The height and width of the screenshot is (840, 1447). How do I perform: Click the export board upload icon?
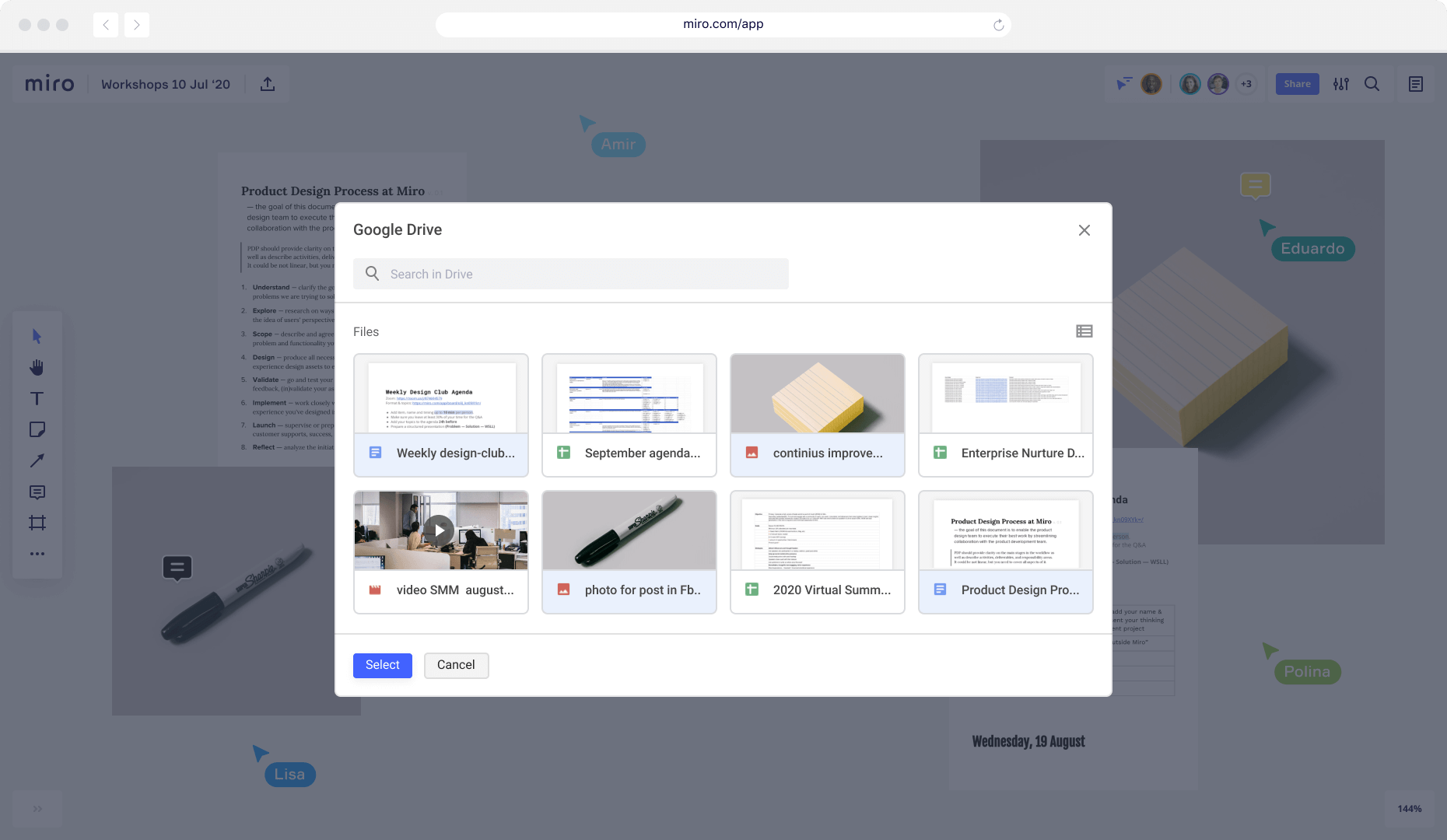coord(268,84)
